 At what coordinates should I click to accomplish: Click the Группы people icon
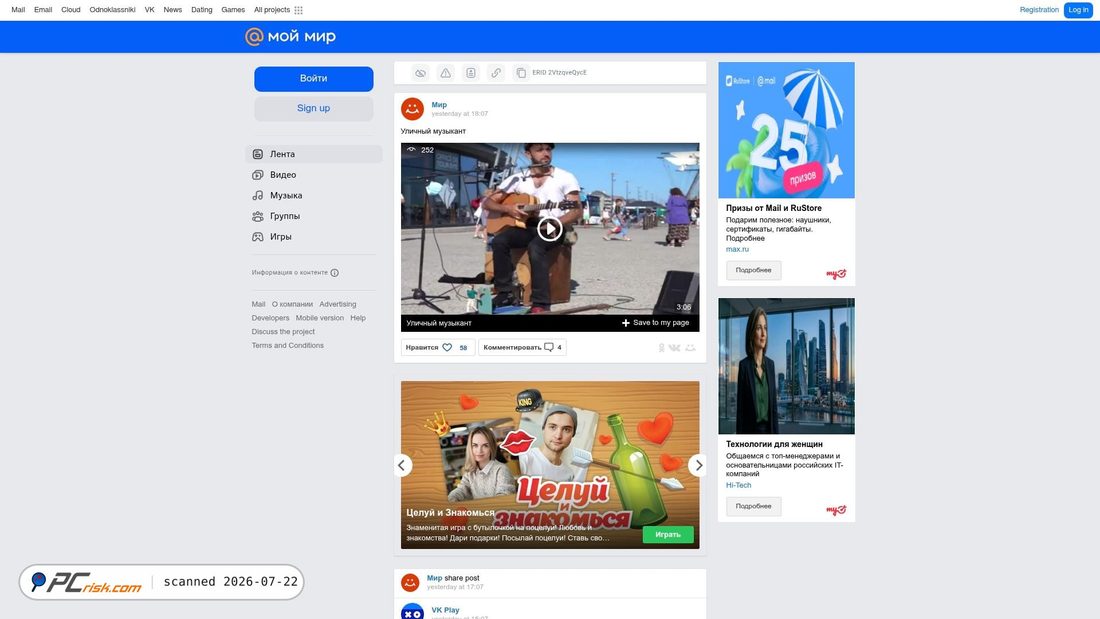(x=257, y=216)
